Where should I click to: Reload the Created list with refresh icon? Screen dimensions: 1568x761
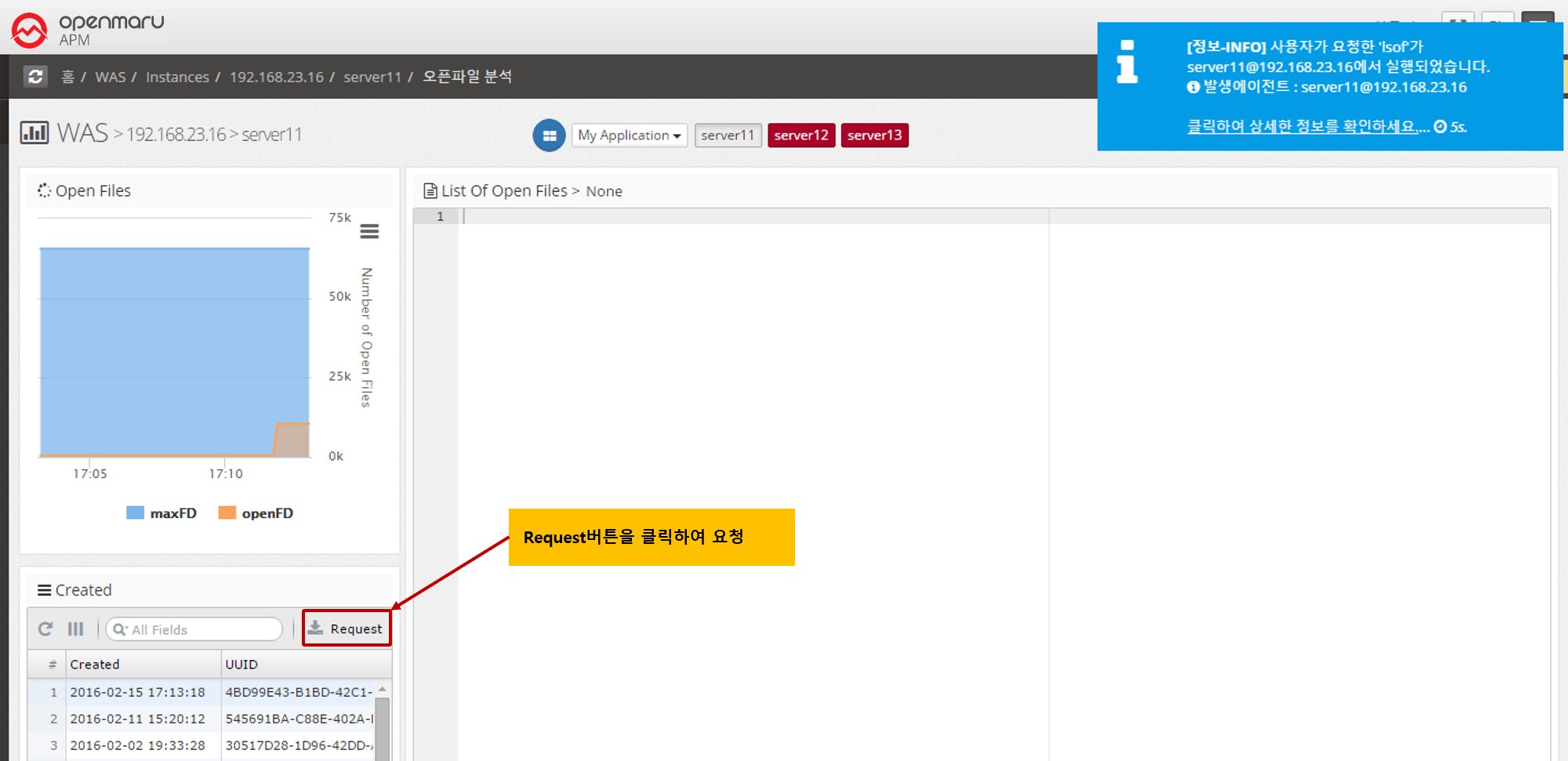coord(45,629)
